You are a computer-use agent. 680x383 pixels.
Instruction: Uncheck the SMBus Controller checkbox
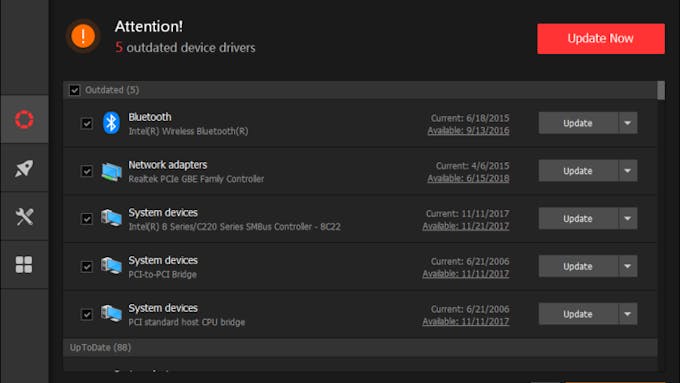87,219
